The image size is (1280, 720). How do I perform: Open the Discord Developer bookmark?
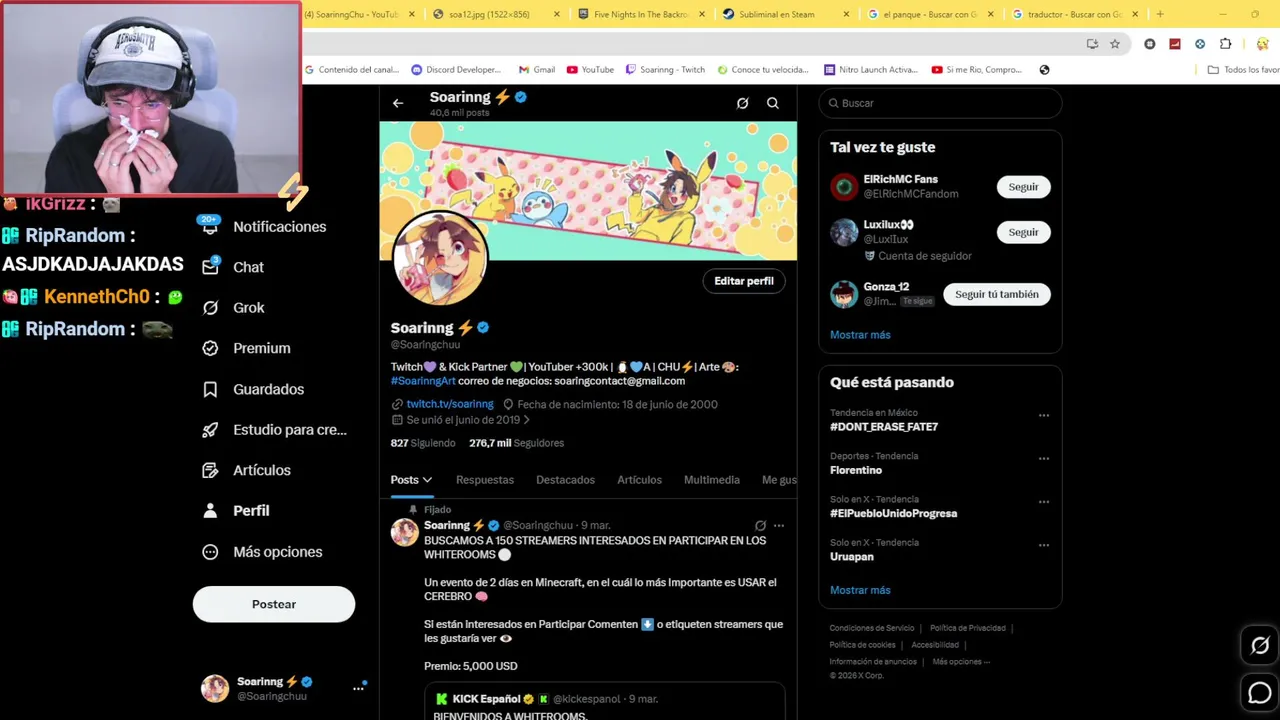coord(456,70)
